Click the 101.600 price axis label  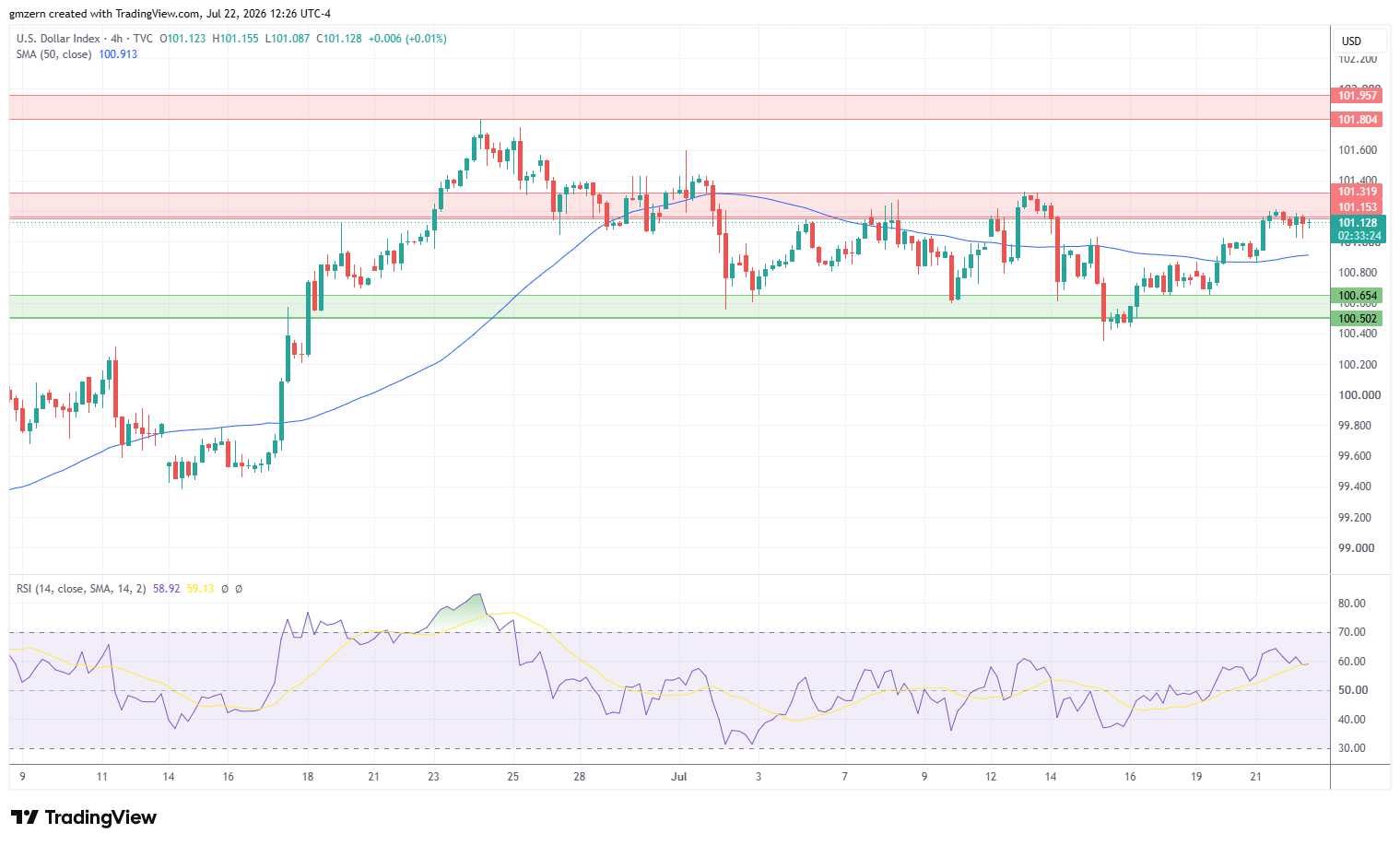[1358, 150]
